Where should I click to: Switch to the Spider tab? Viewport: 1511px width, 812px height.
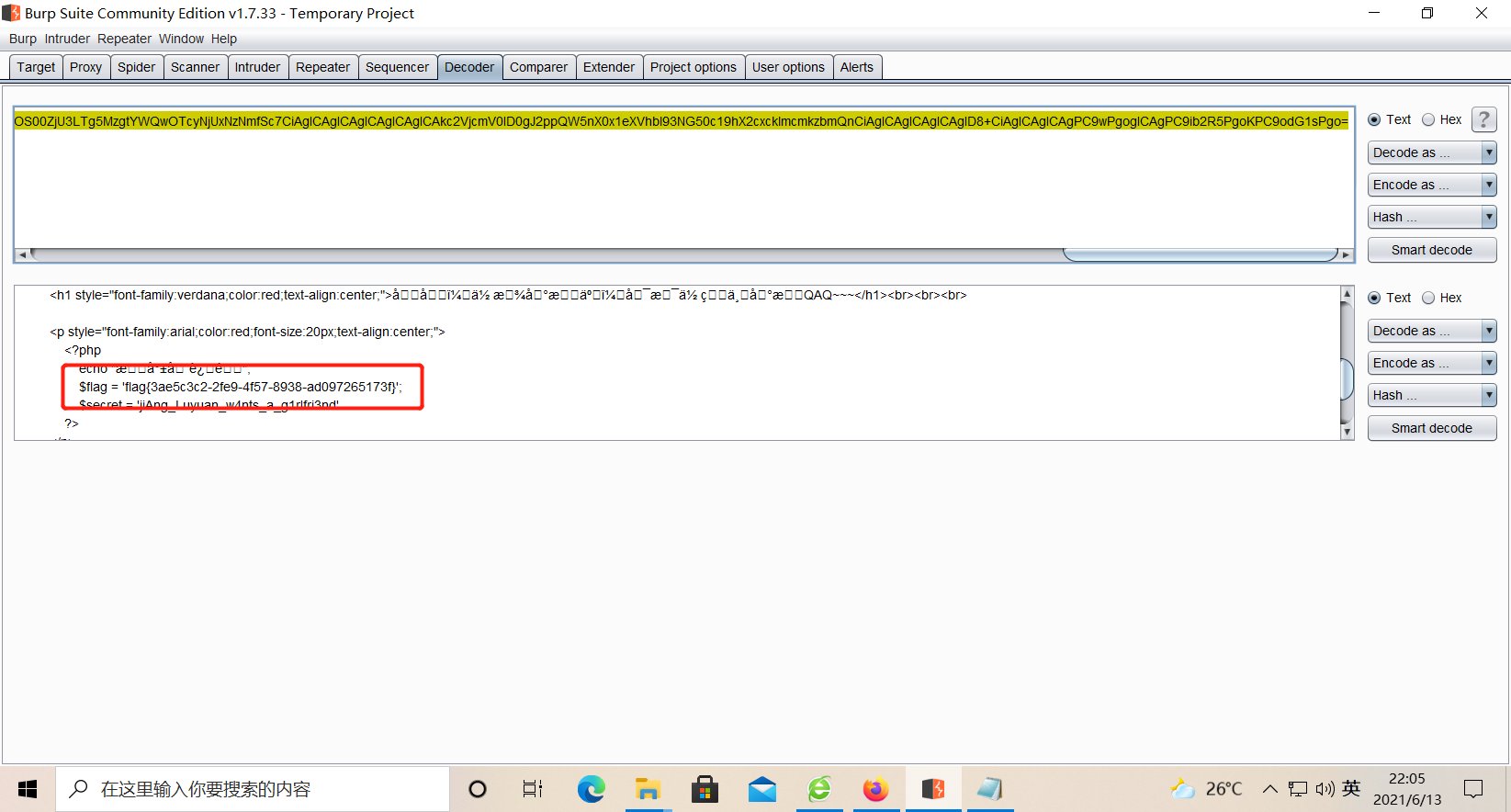pyautogui.click(x=137, y=67)
